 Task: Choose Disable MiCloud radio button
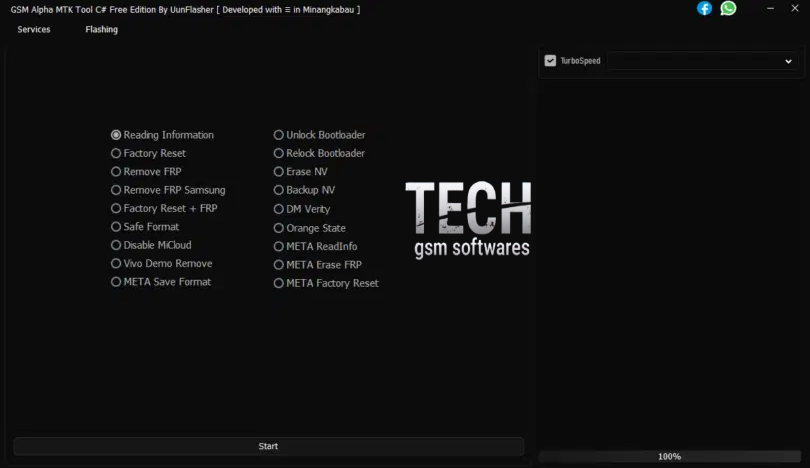point(151,245)
